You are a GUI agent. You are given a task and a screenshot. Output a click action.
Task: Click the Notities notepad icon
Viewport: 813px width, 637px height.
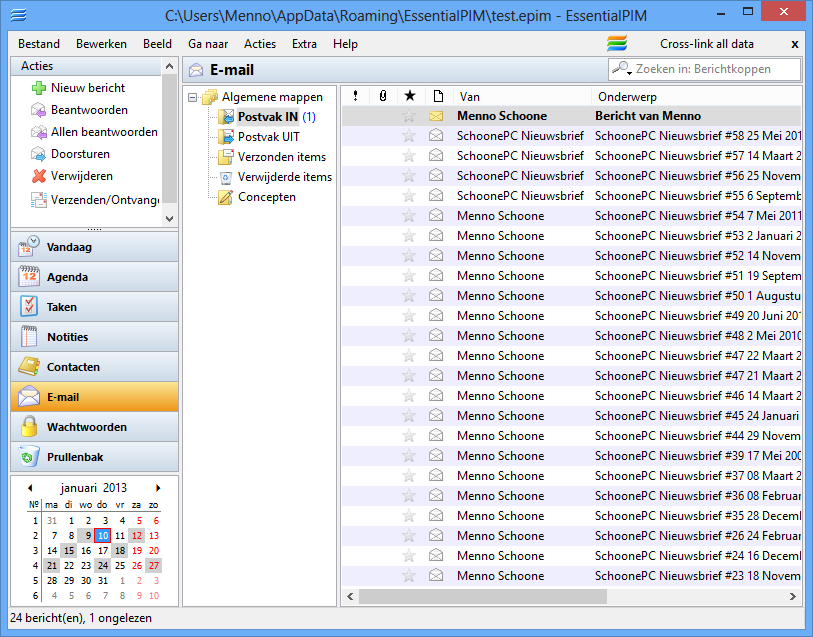(29, 337)
